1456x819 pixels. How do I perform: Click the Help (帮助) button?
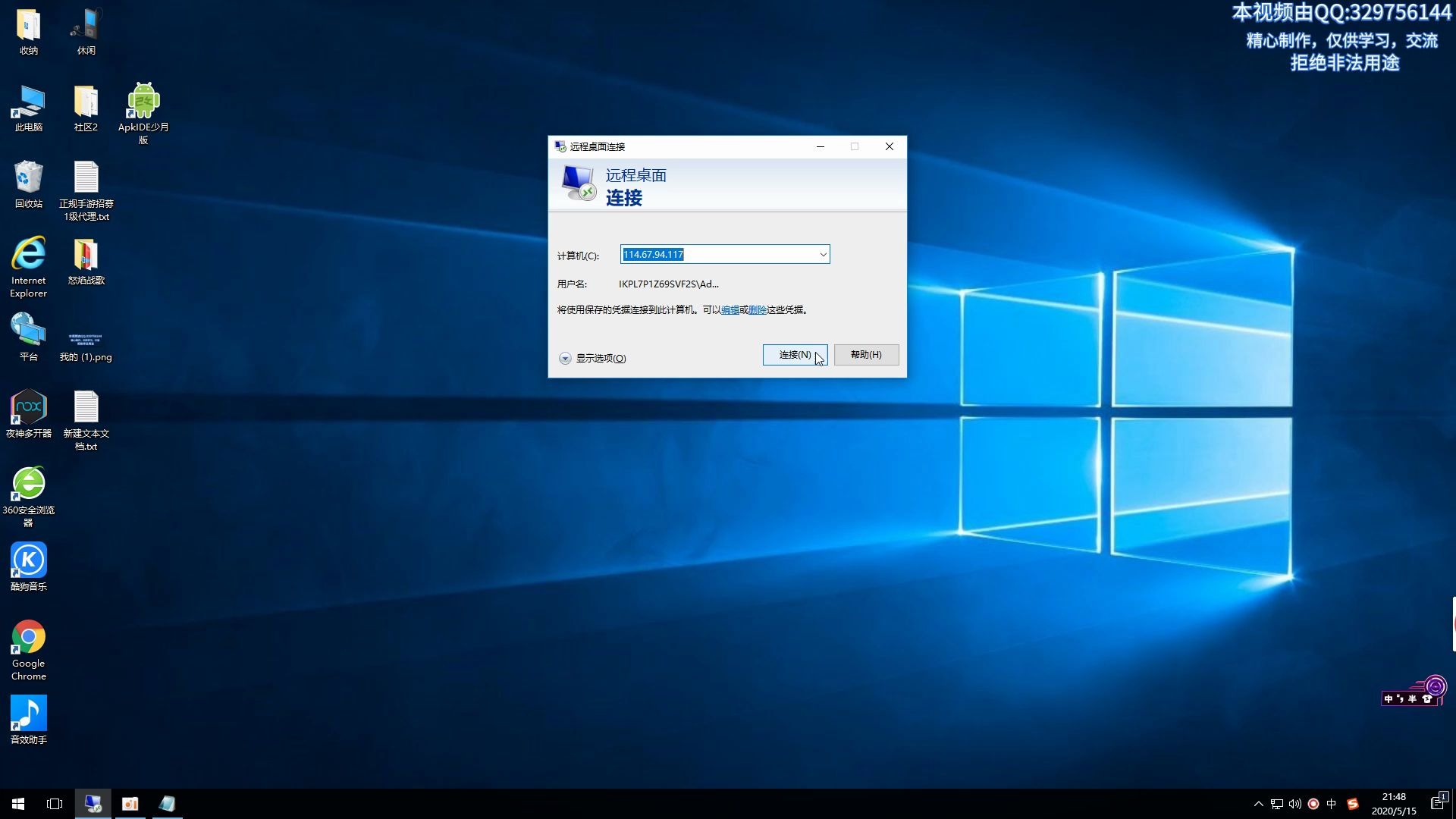(866, 355)
